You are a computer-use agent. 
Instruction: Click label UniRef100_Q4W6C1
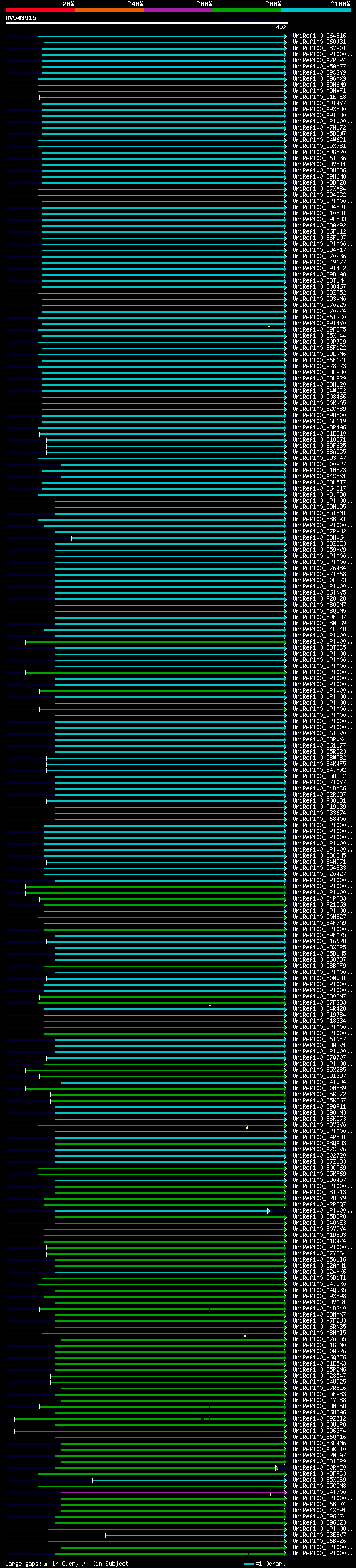319,140
